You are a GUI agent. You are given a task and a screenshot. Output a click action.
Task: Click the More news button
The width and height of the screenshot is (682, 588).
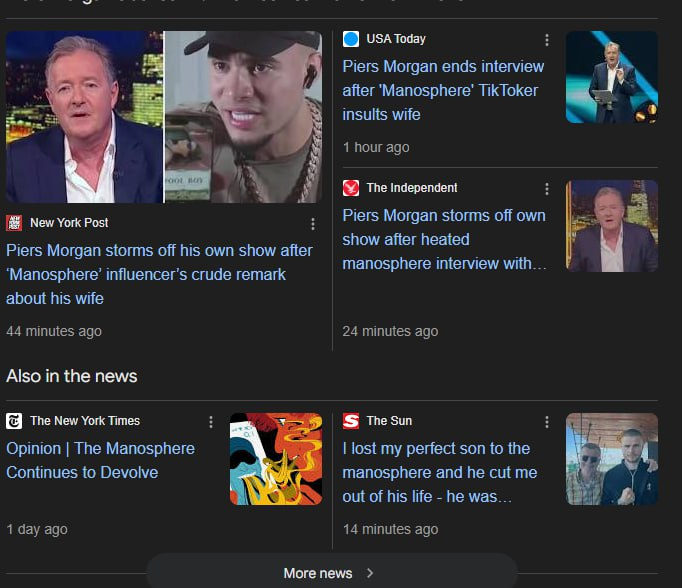(331, 573)
